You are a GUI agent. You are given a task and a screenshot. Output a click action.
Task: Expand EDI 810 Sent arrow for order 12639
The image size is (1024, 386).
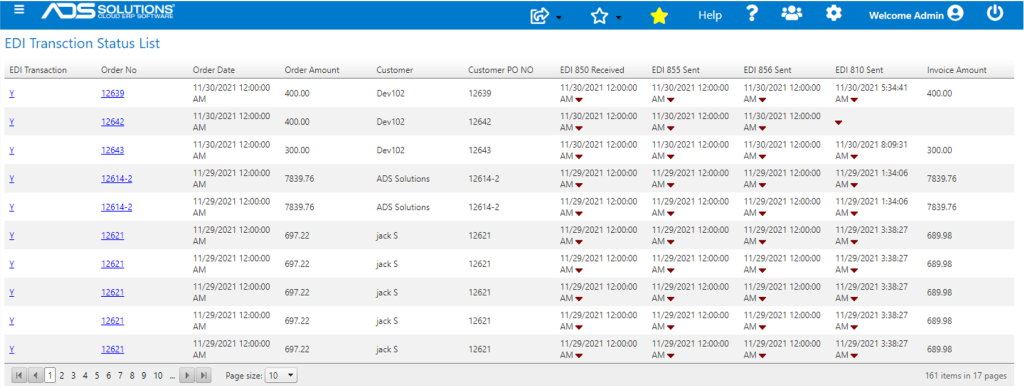[x=854, y=100]
